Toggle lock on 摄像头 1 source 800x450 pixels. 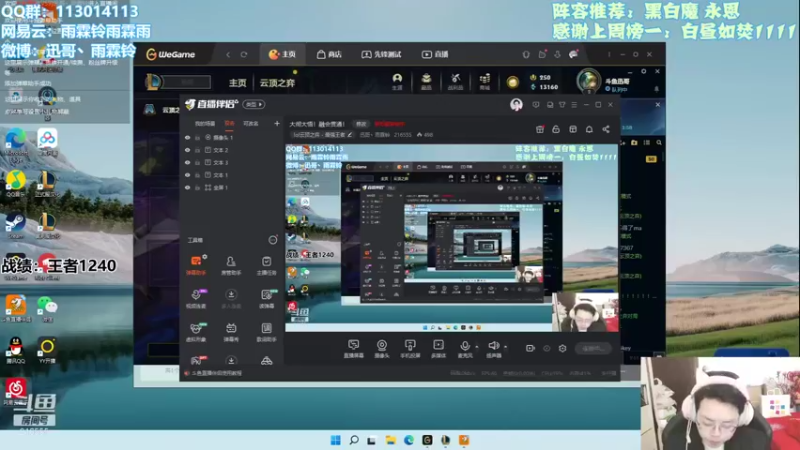click(197, 138)
